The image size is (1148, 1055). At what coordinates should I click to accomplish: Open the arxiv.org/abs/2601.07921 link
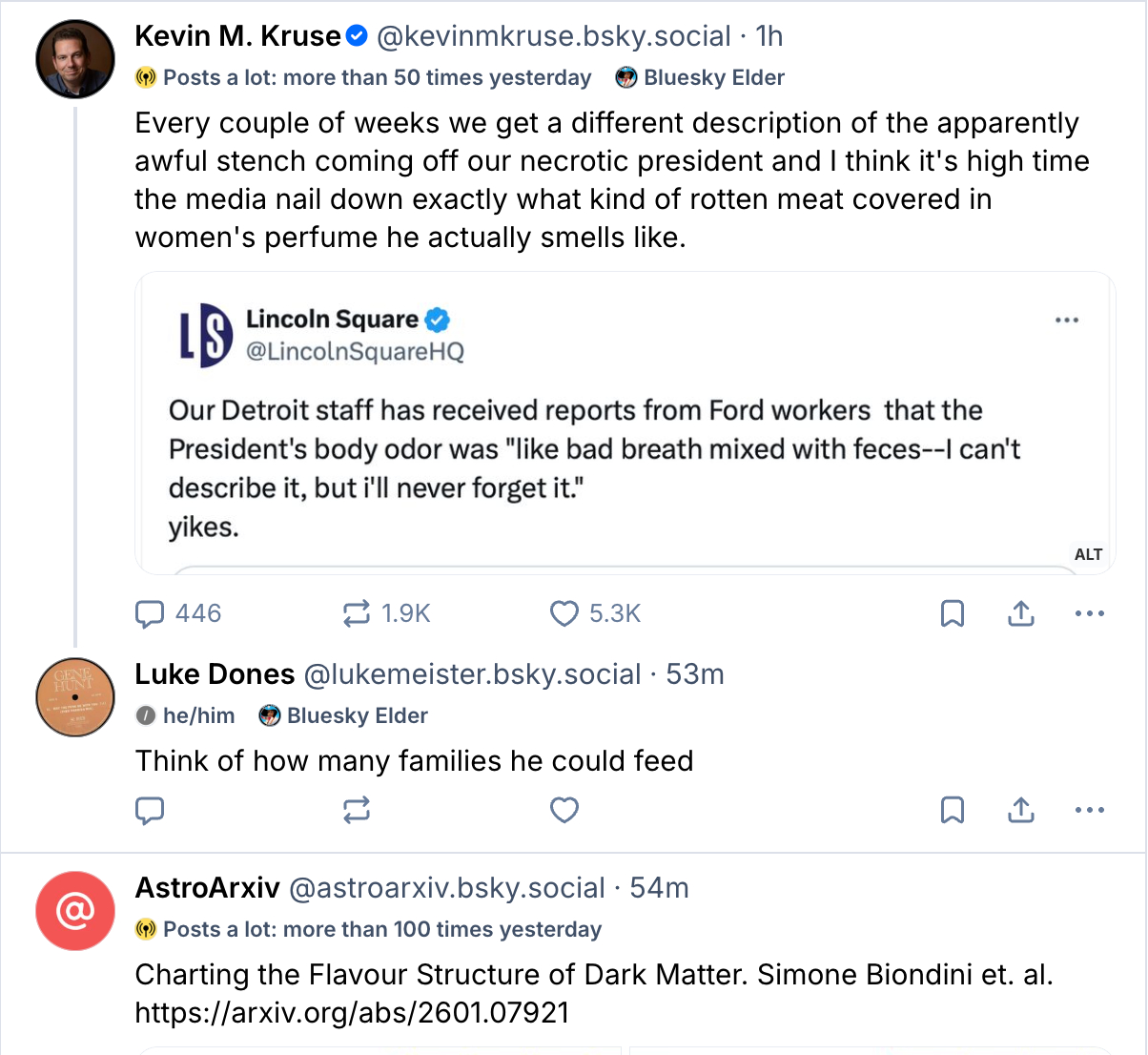coord(352,1012)
